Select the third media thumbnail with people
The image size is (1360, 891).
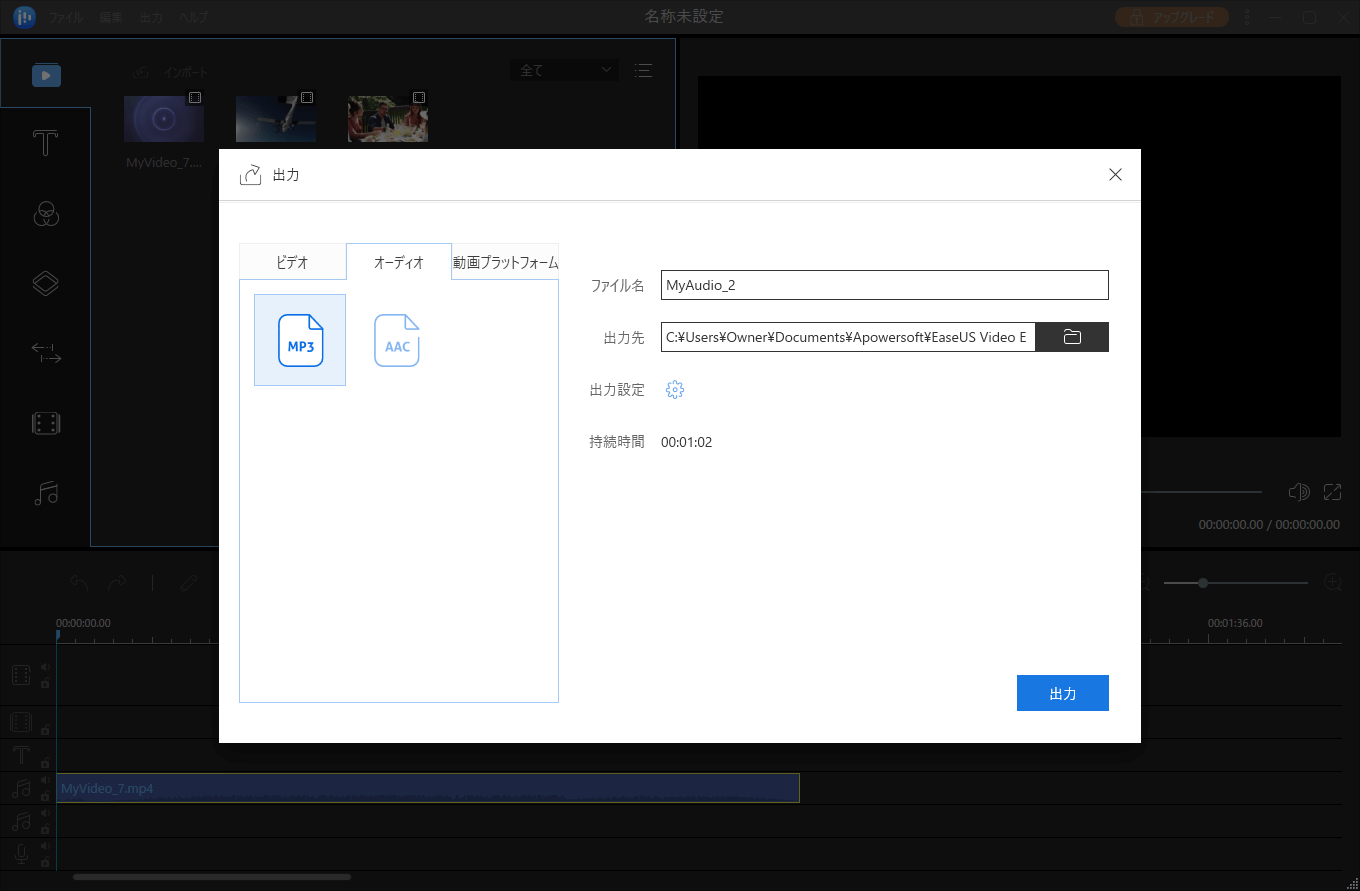pos(388,119)
